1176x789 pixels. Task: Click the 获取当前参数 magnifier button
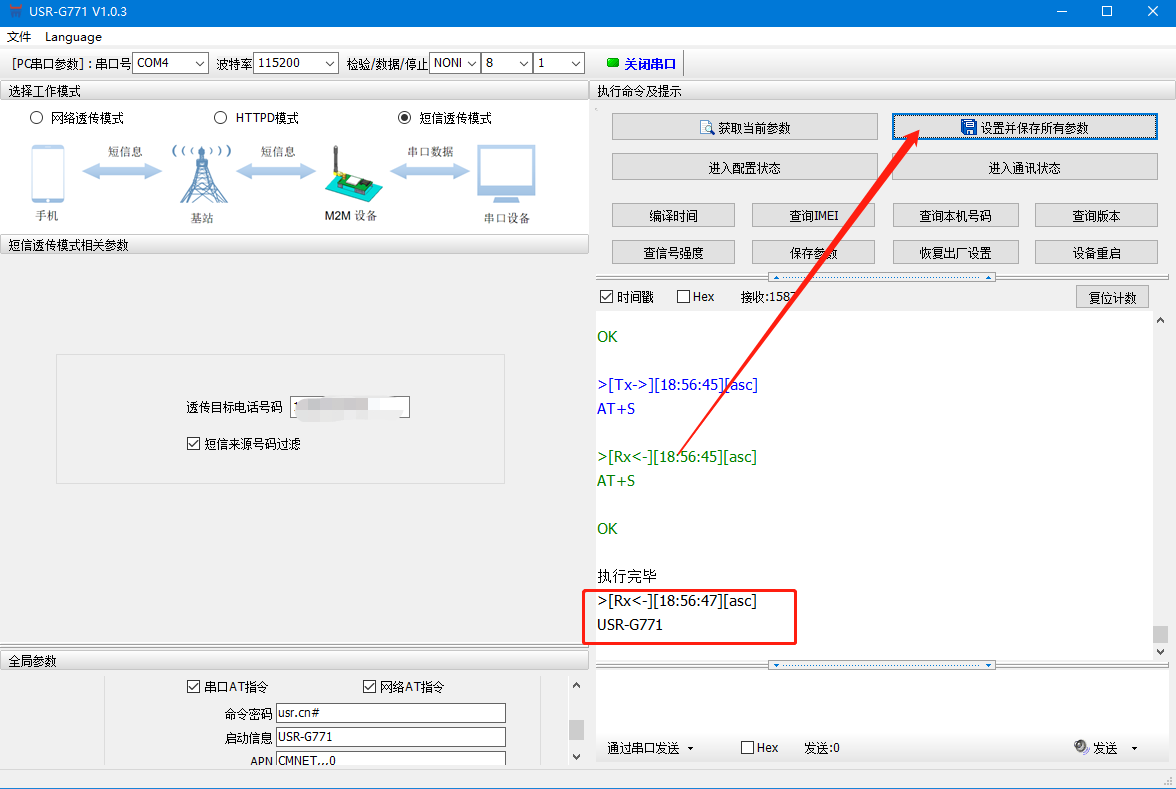point(744,127)
